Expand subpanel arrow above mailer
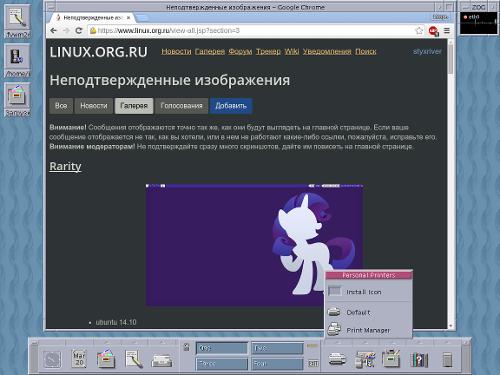 162,342
